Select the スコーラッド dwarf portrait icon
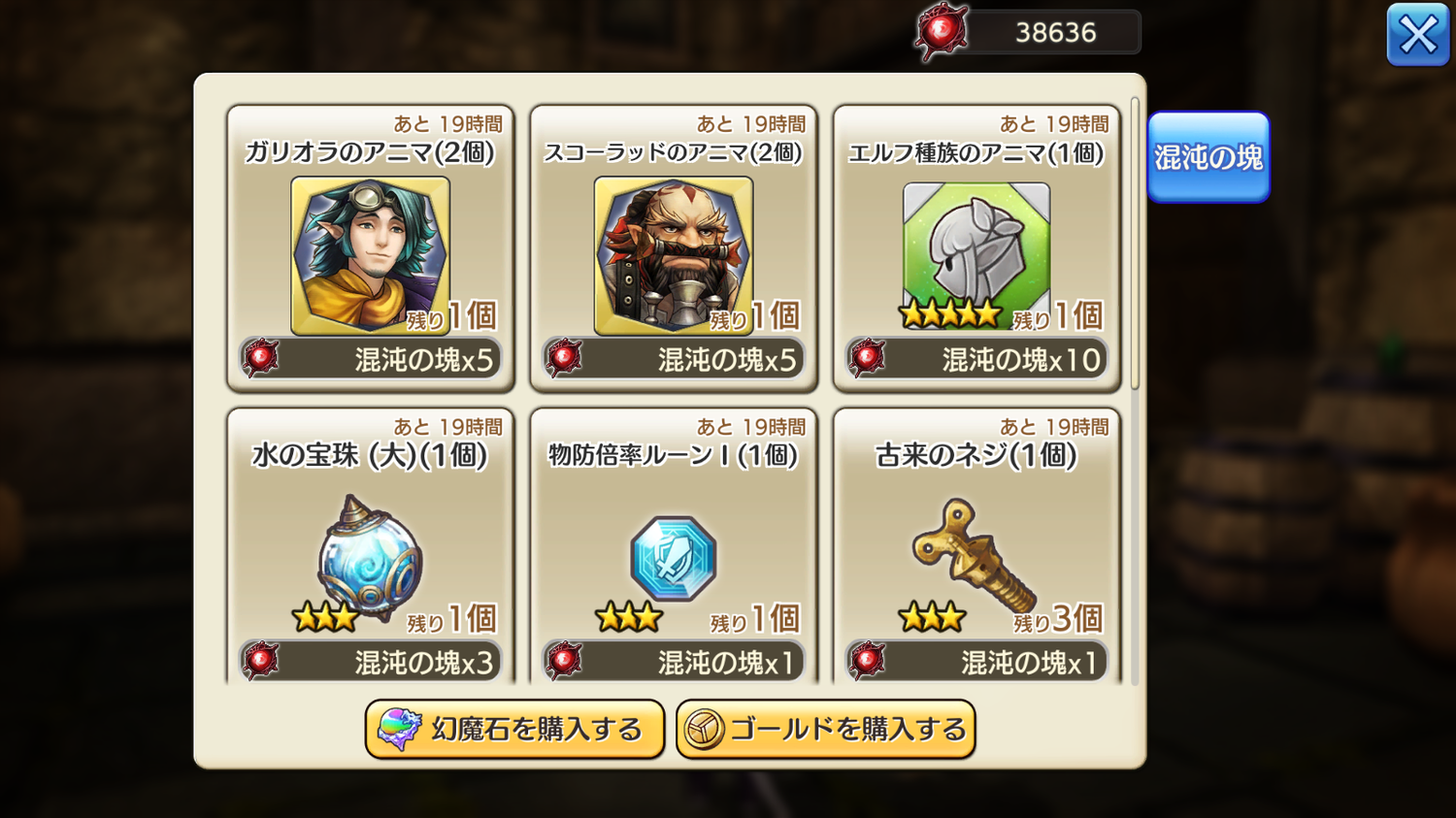Viewport: 1456px width, 818px height. [x=673, y=255]
